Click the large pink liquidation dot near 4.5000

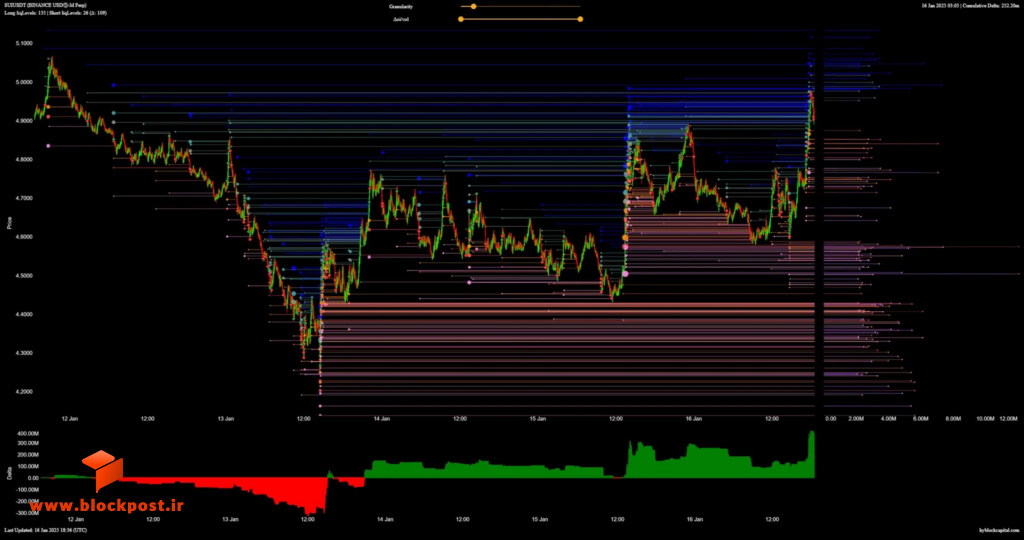pos(625,274)
